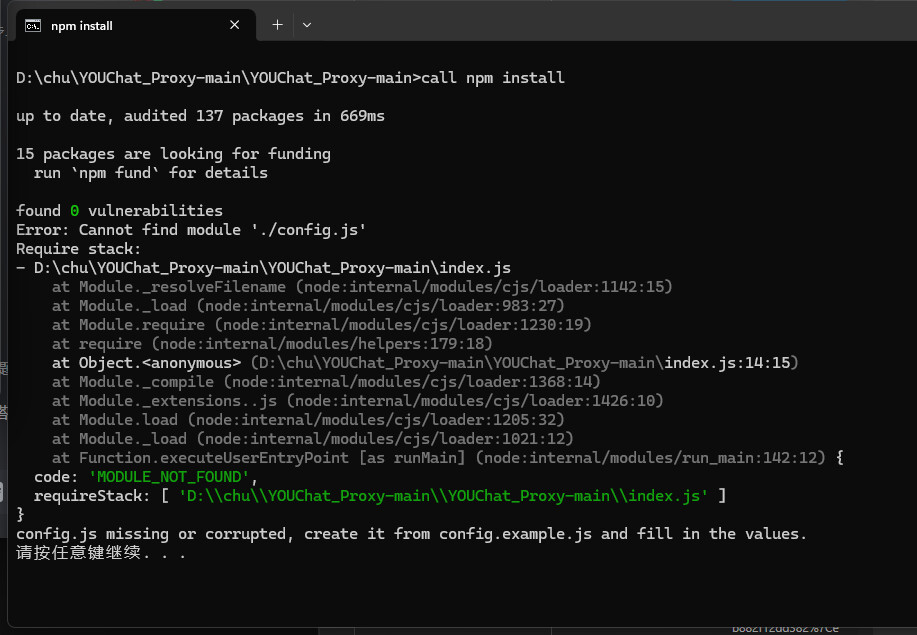Select the "npm install" tab title

tap(82, 26)
